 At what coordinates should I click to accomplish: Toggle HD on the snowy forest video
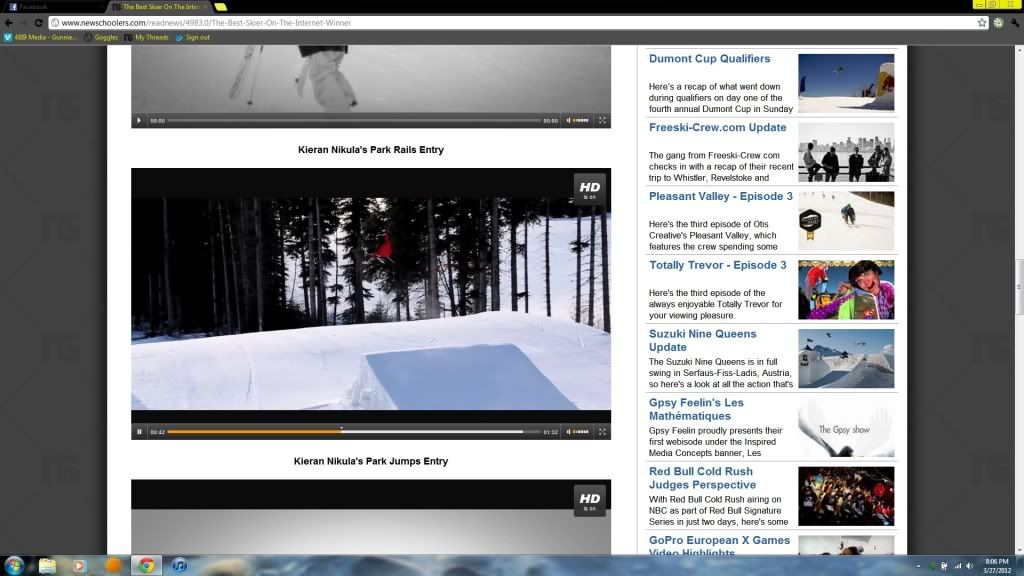[x=590, y=189]
